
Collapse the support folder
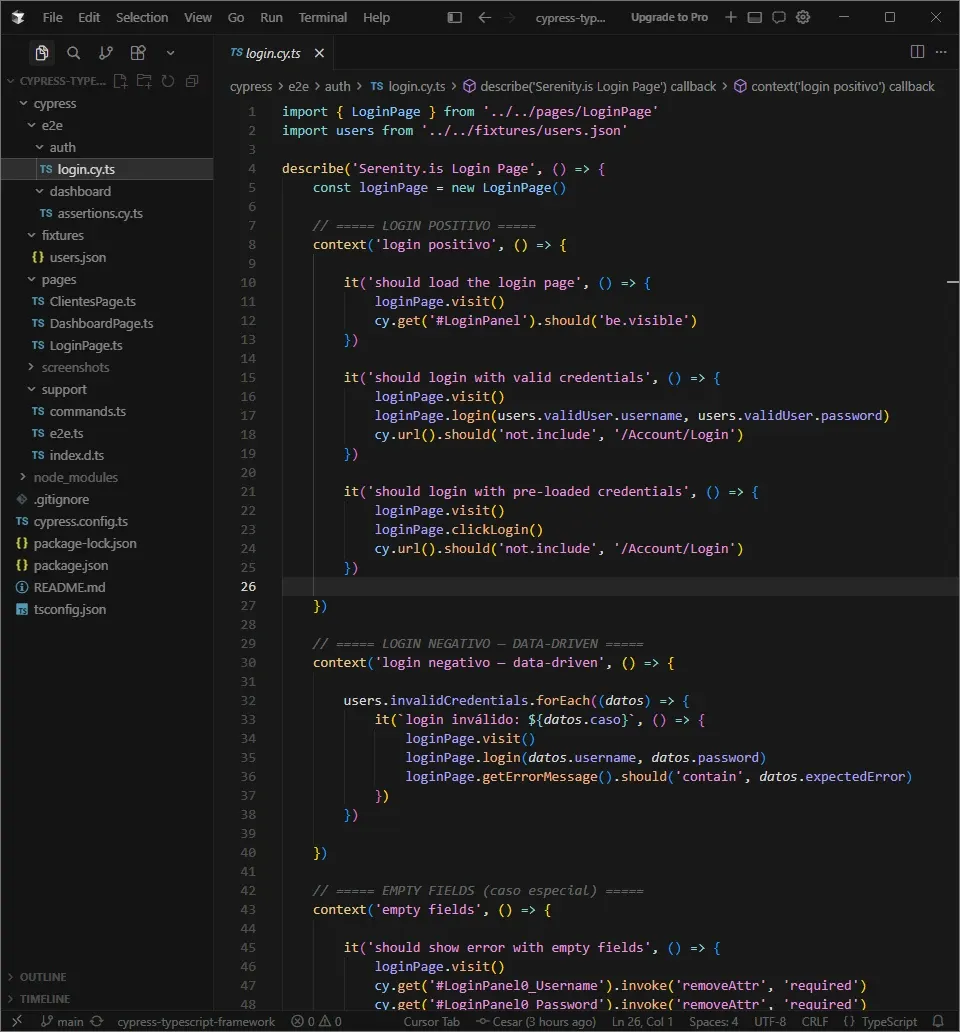(107, 390)
